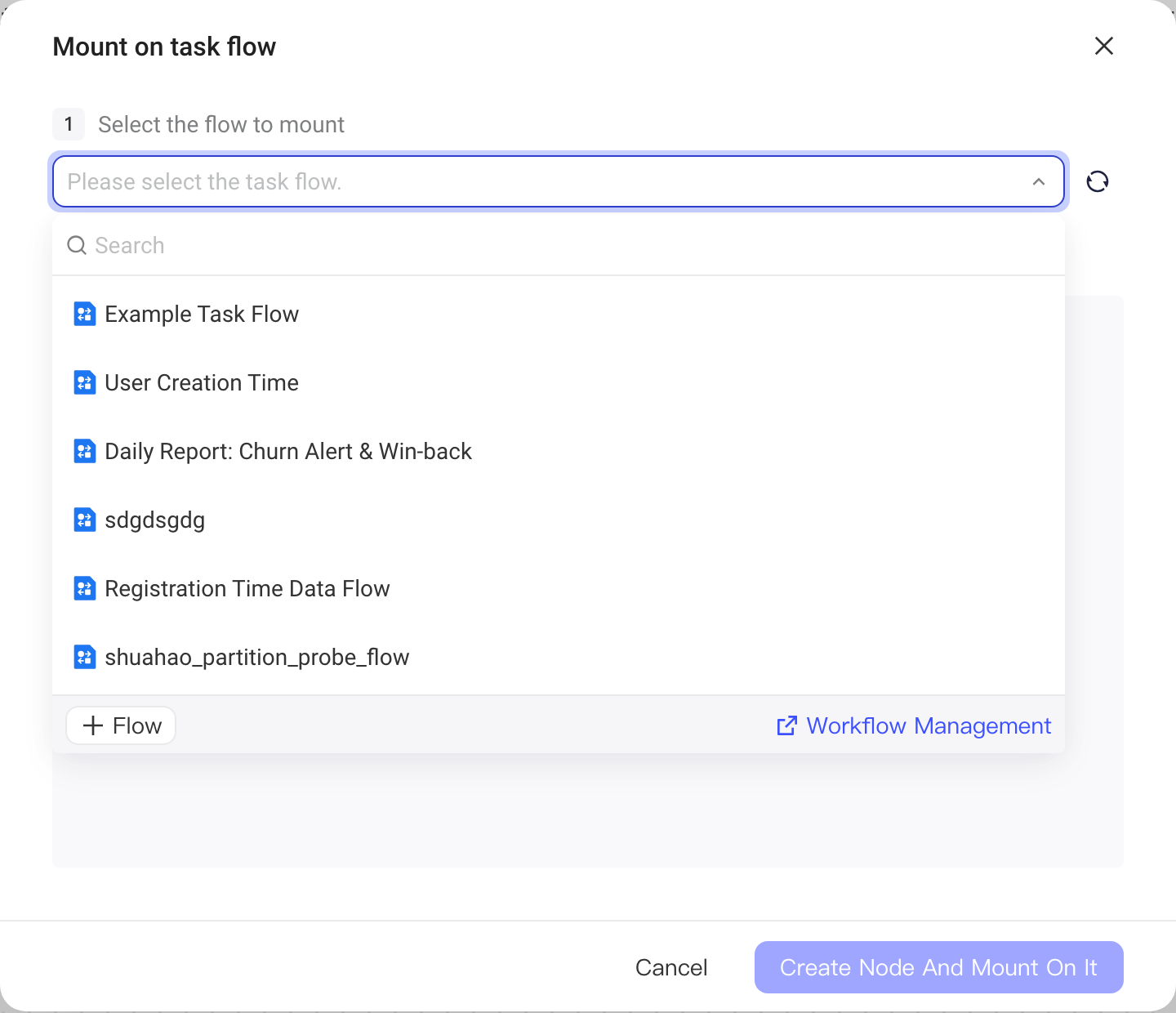1176x1013 pixels.
Task: Click the Registration Time Data Flow icon
Action: tap(85, 588)
